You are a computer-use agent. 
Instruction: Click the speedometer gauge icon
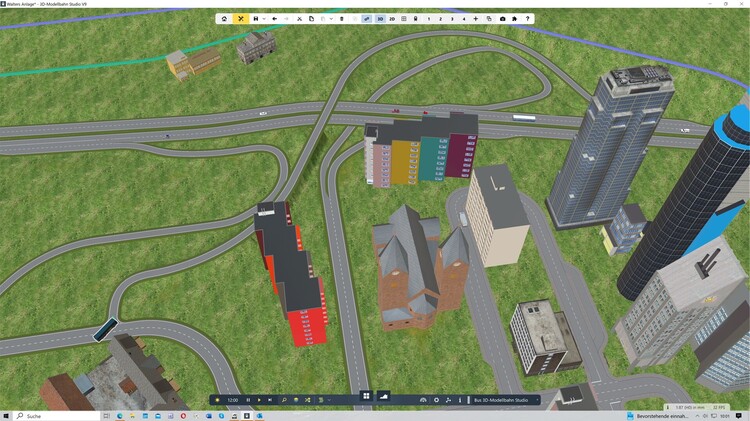(423, 400)
